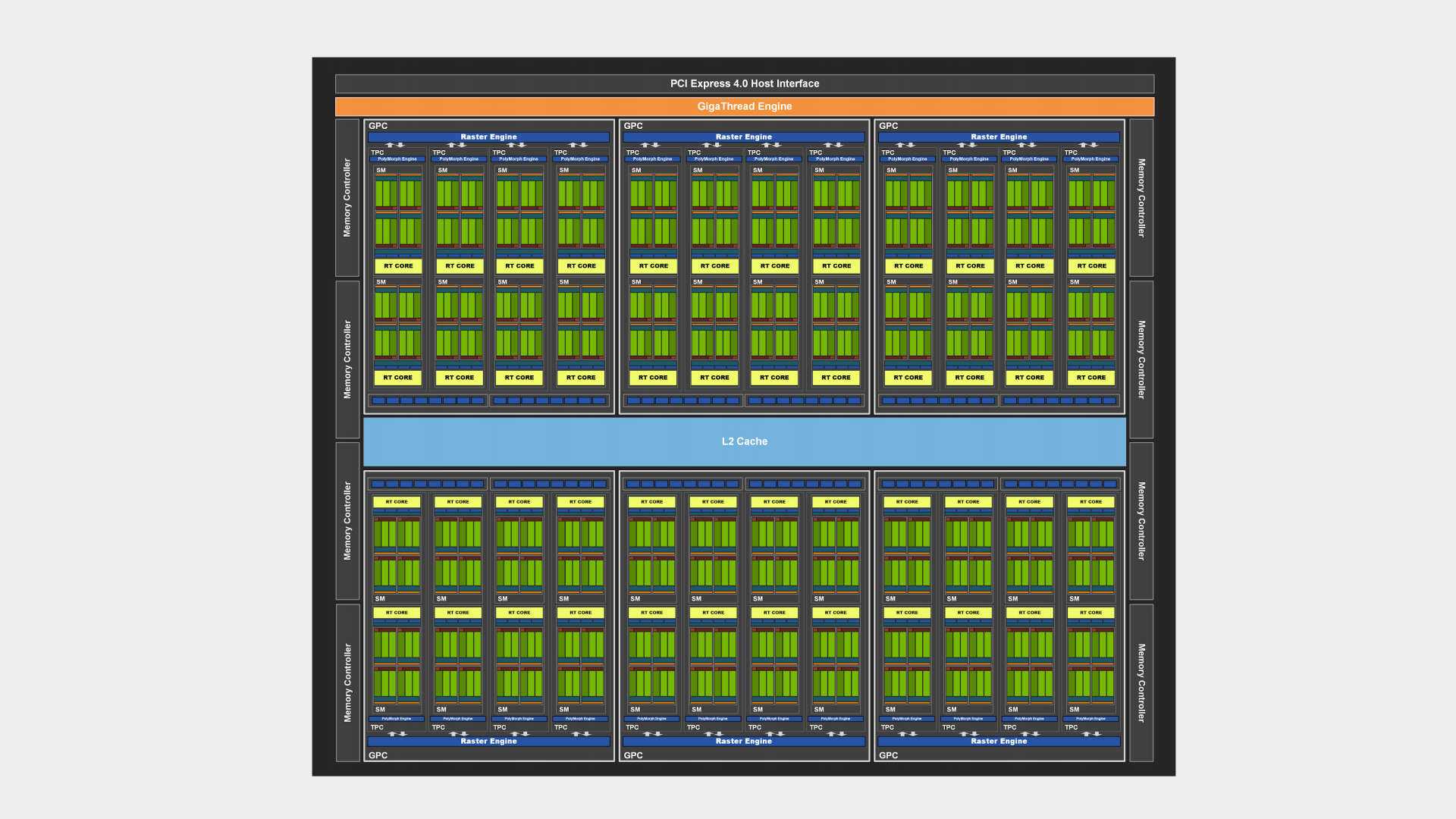Click the GPC label of the upper-right cluster
This screenshot has width=1456, height=819.
coord(888,126)
